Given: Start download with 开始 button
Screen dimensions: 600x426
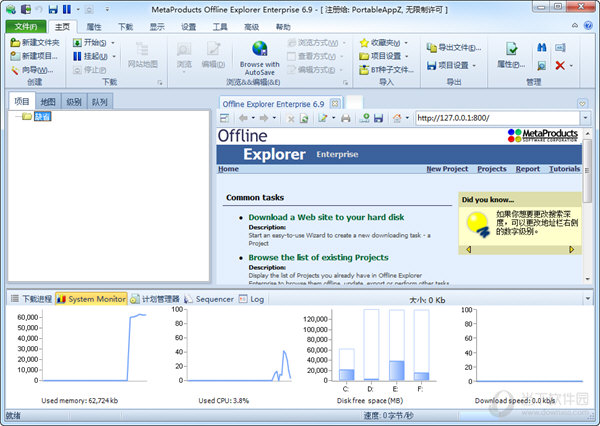Looking at the screenshot, I should pyautogui.click(x=90, y=42).
